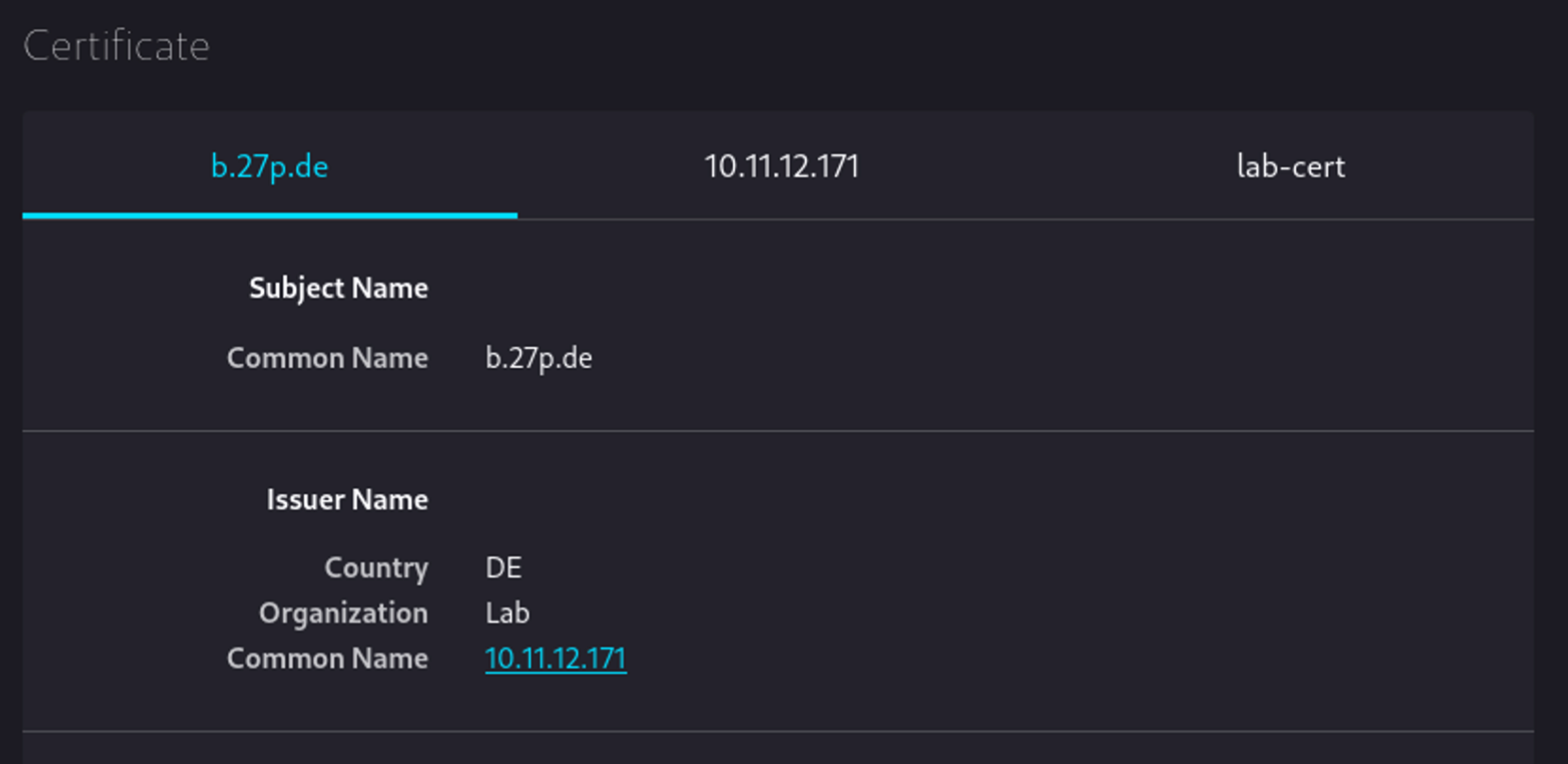Click the divider line below the Subject Name section
Viewport: 1568px width, 764px height.
(777, 431)
